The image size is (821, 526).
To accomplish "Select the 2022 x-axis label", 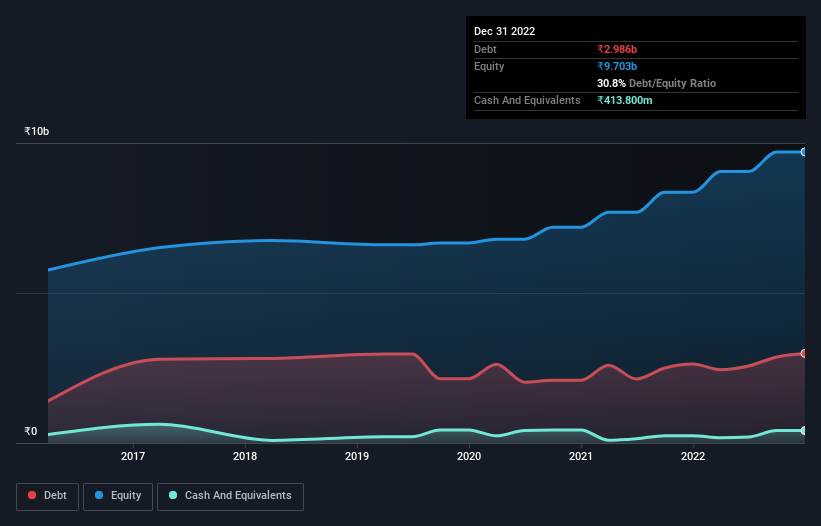I will point(693,456).
